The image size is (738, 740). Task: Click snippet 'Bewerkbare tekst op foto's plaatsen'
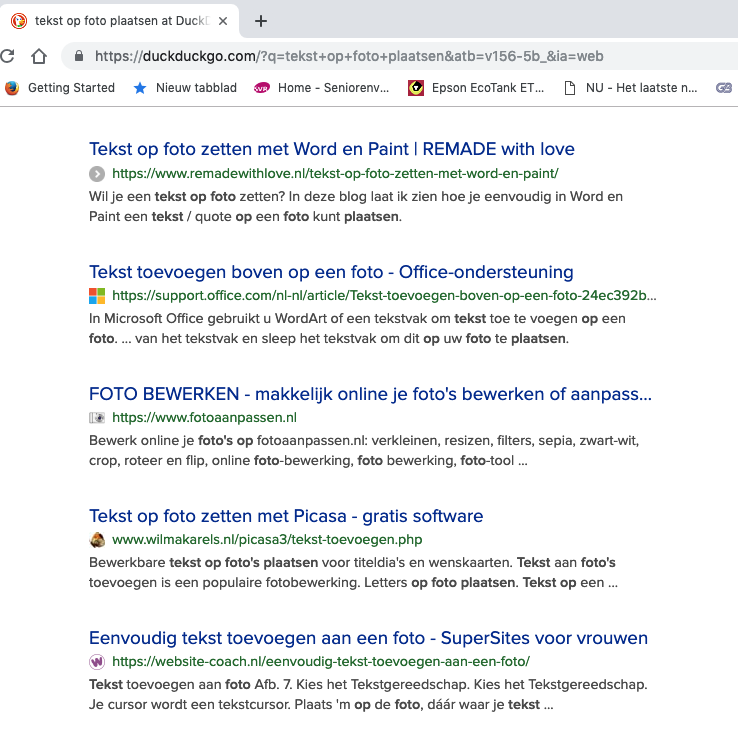coord(203,563)
